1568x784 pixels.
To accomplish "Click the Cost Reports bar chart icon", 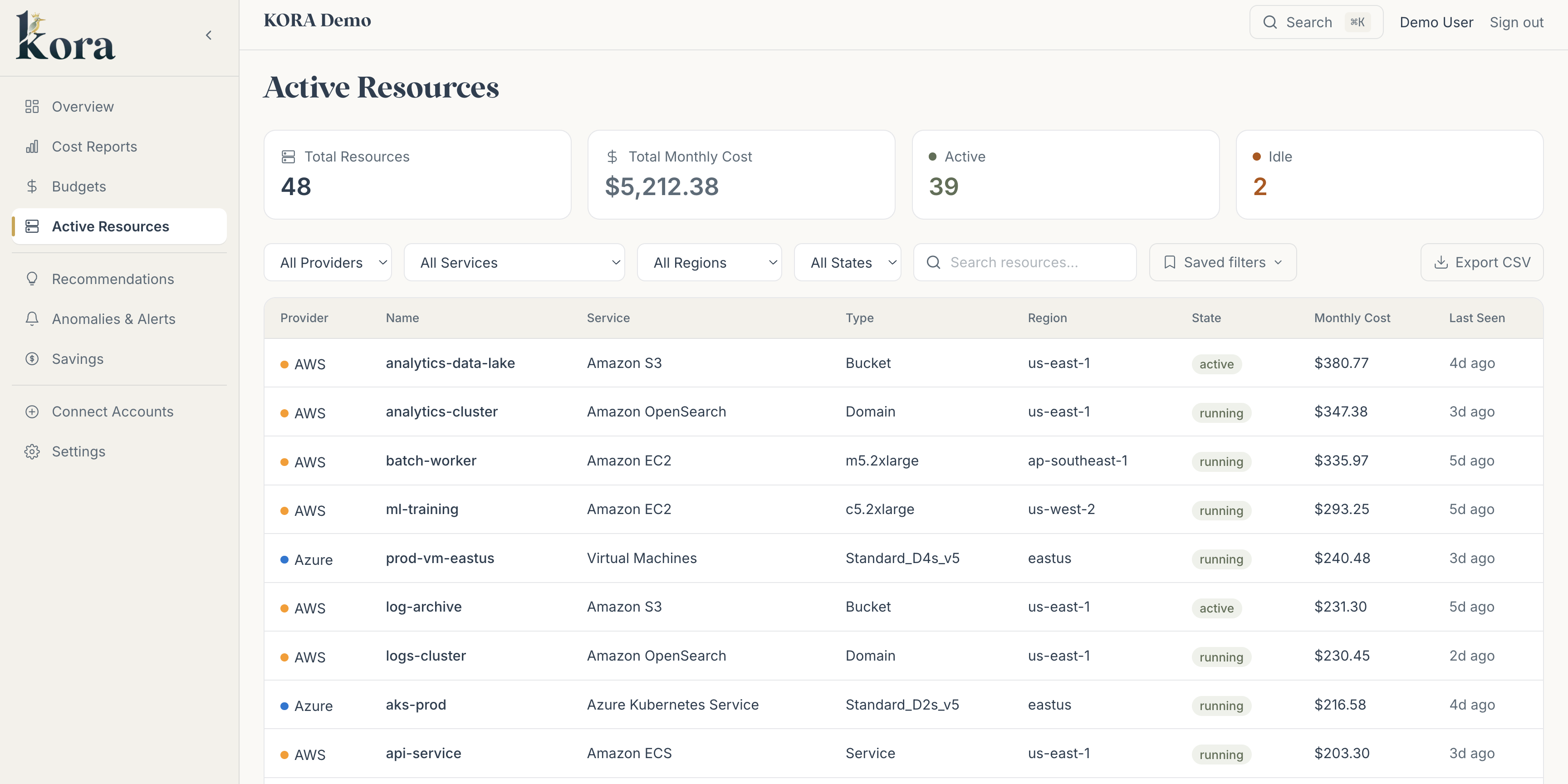I will (x=32, y=147).
